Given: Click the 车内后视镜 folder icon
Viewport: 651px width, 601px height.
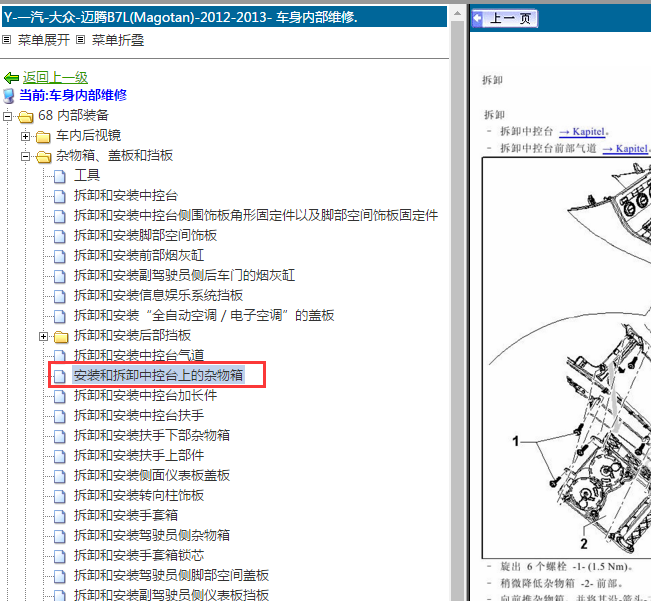Looking at the screenshot, I should [x=43, y=137].
